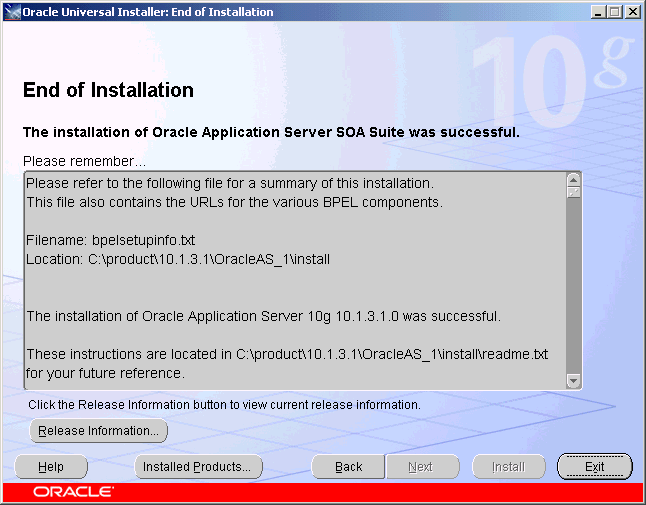This screenshot has height=505, width=646.
Task: Click the greyed-out Next button
Action: pyautogui.click(x=422, y=467)
